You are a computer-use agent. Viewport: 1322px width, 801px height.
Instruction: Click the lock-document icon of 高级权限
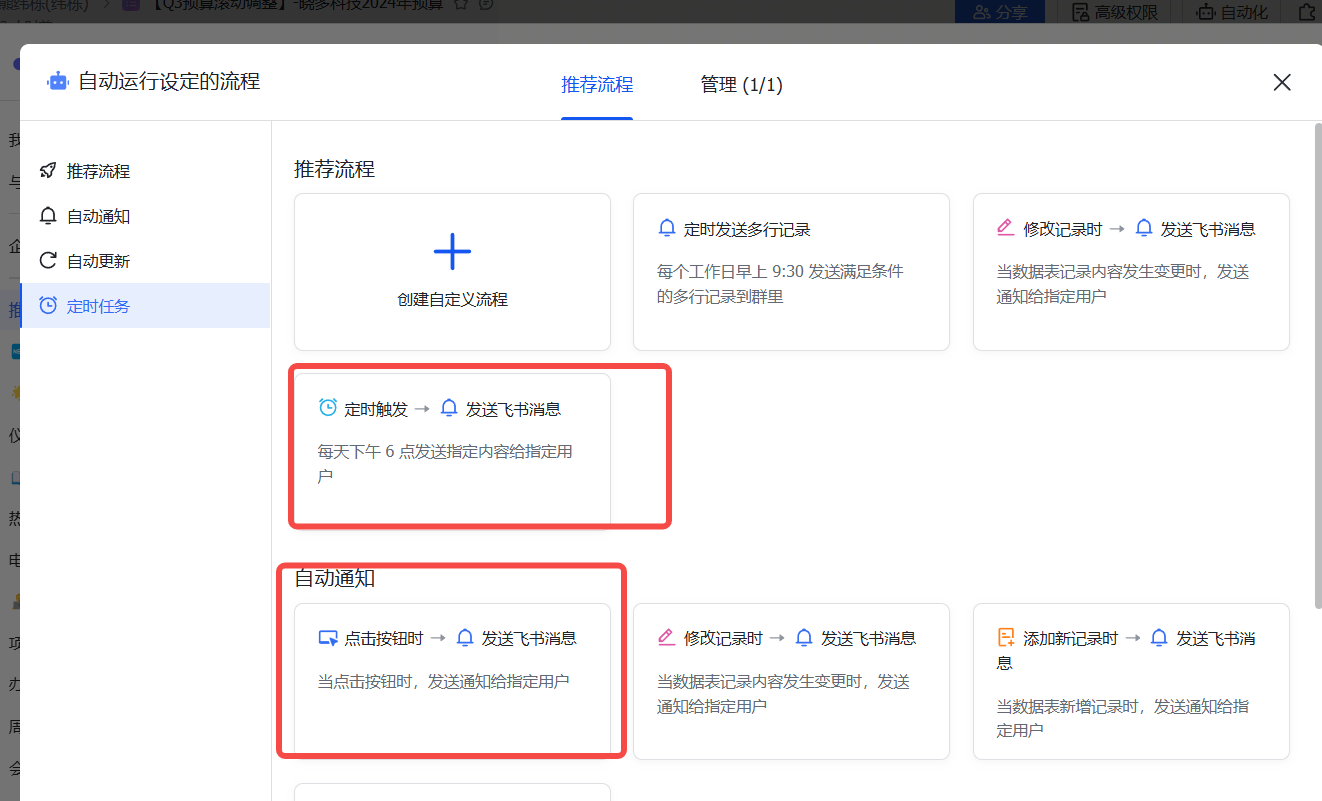pos(1080,12)
